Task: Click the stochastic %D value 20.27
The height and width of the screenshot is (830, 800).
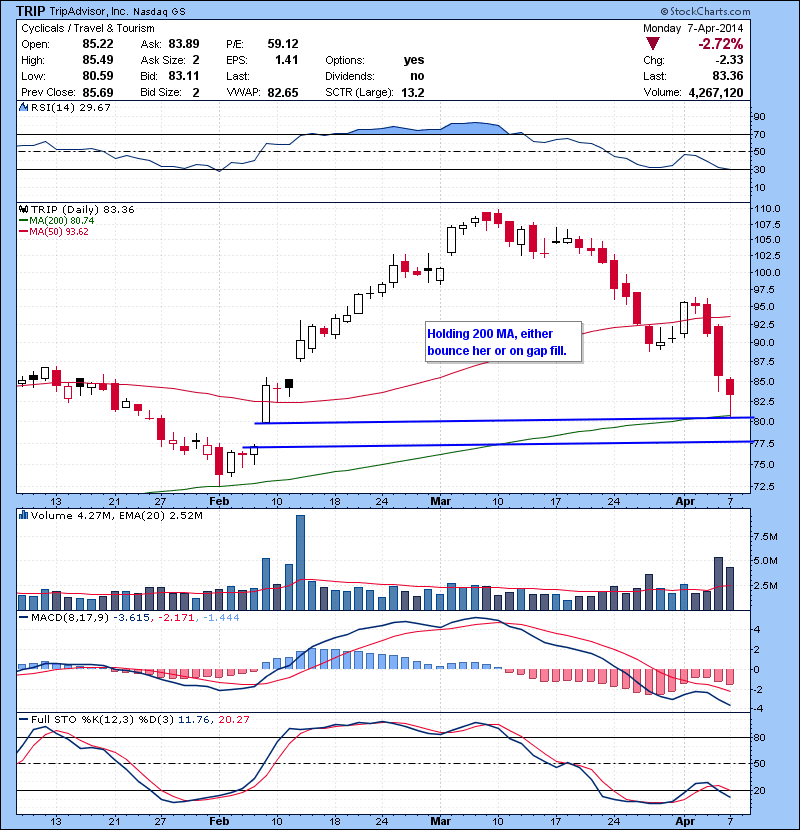Action: tap(233, 719)
